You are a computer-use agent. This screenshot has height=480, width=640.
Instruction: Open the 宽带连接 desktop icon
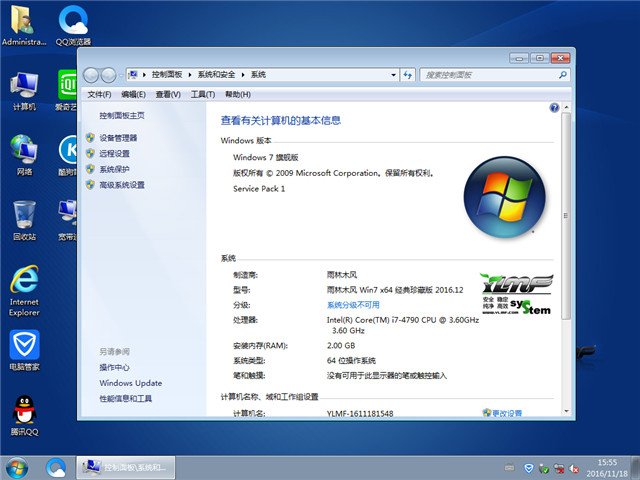click(67, 220)
